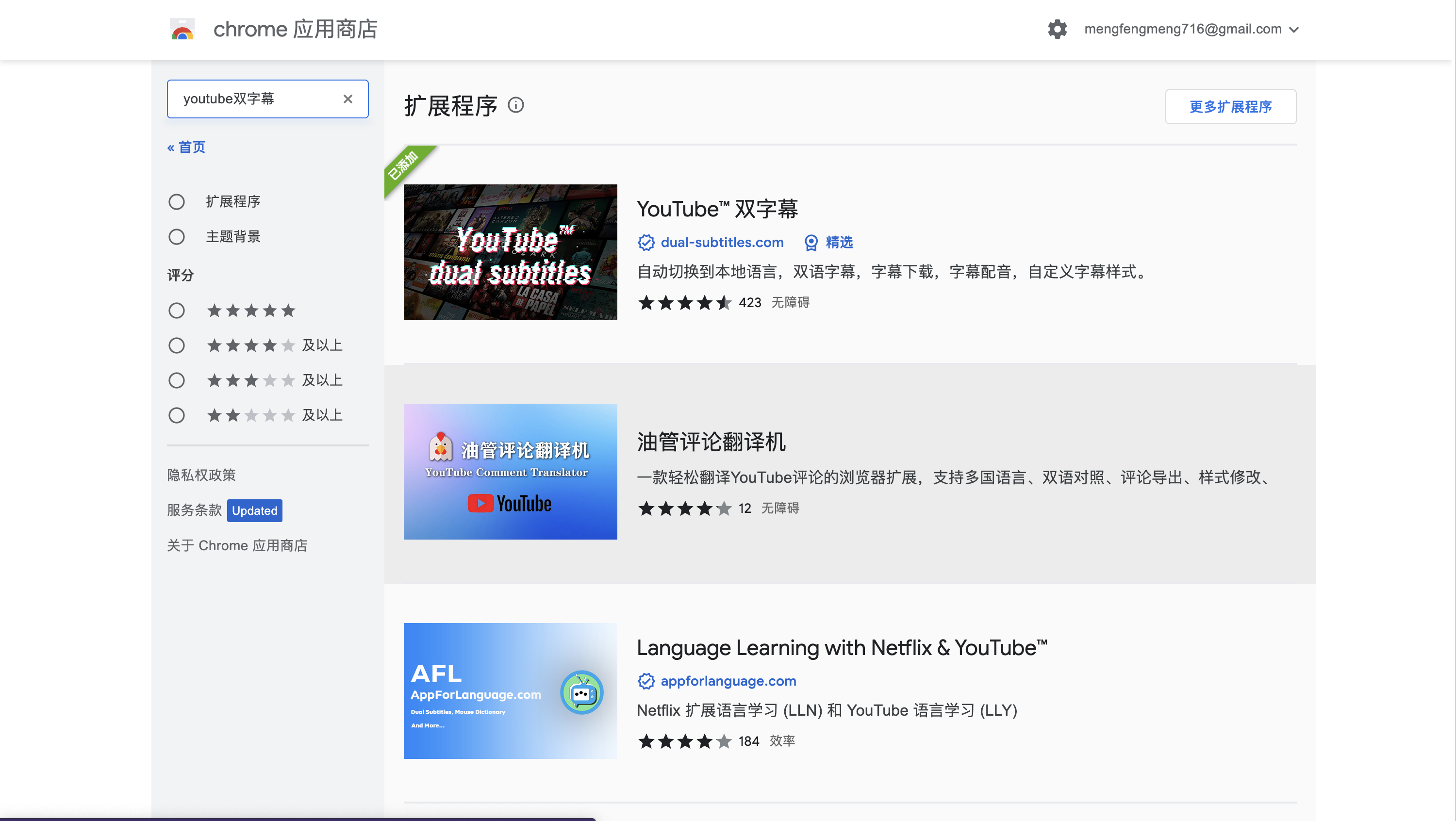Image resolution: width=1456 pixels, height=821 pixels.
Task: Open the dual-subtitles.com link
Action: [722, 243]
